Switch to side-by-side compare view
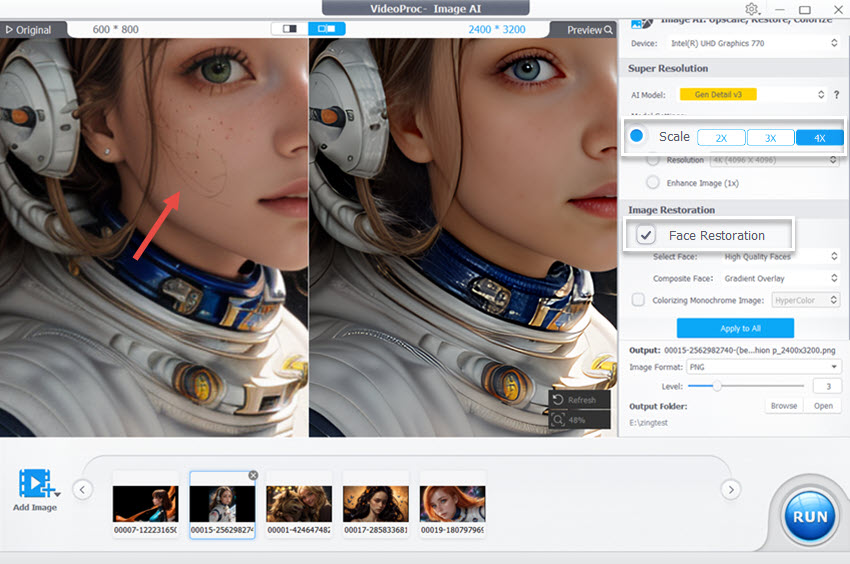Image resolution: width=850 pixels, height=564 pixels. pyautogui.click(x=326, y=29)
